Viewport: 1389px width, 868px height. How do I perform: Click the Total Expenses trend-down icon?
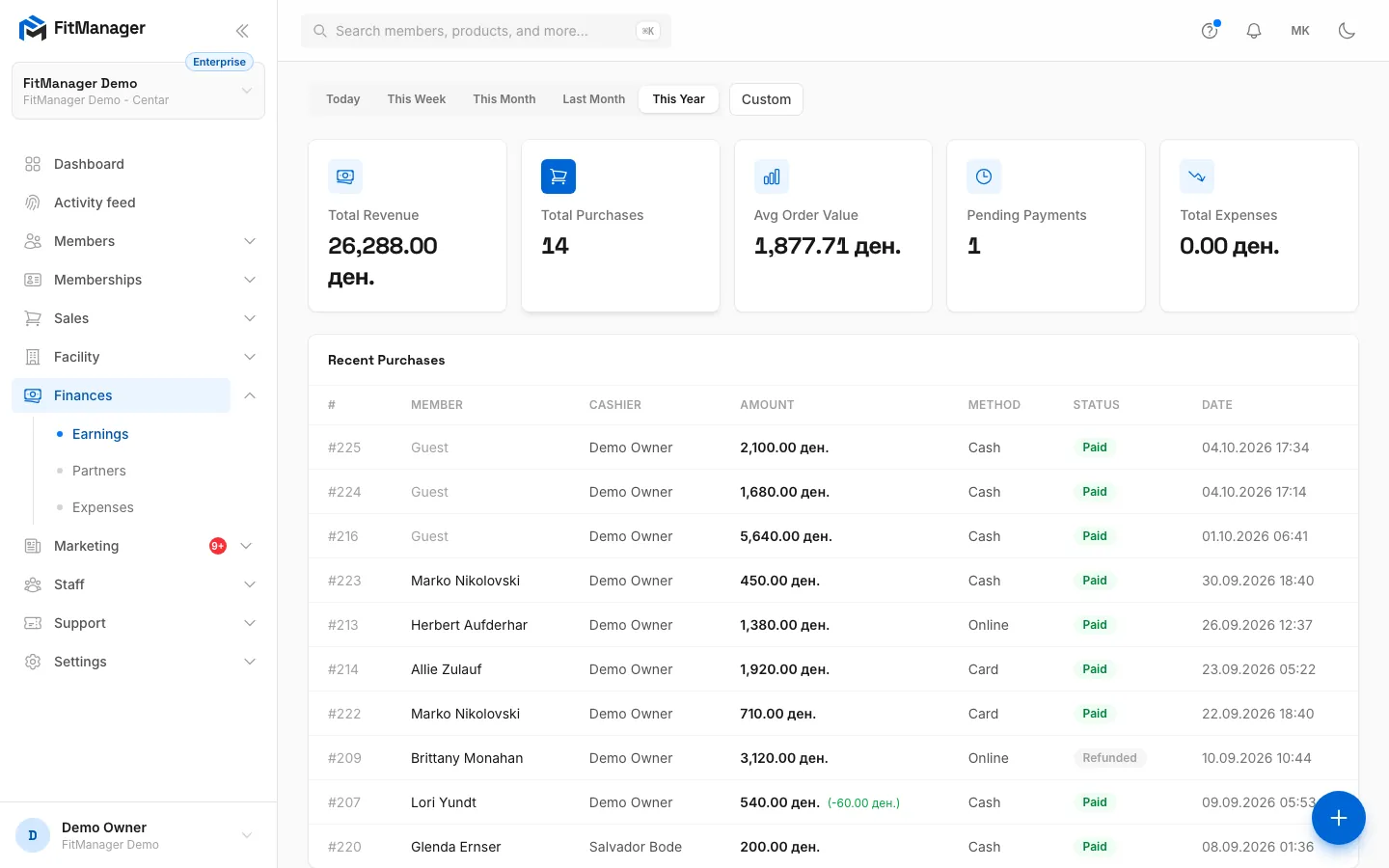(1197, 176)
